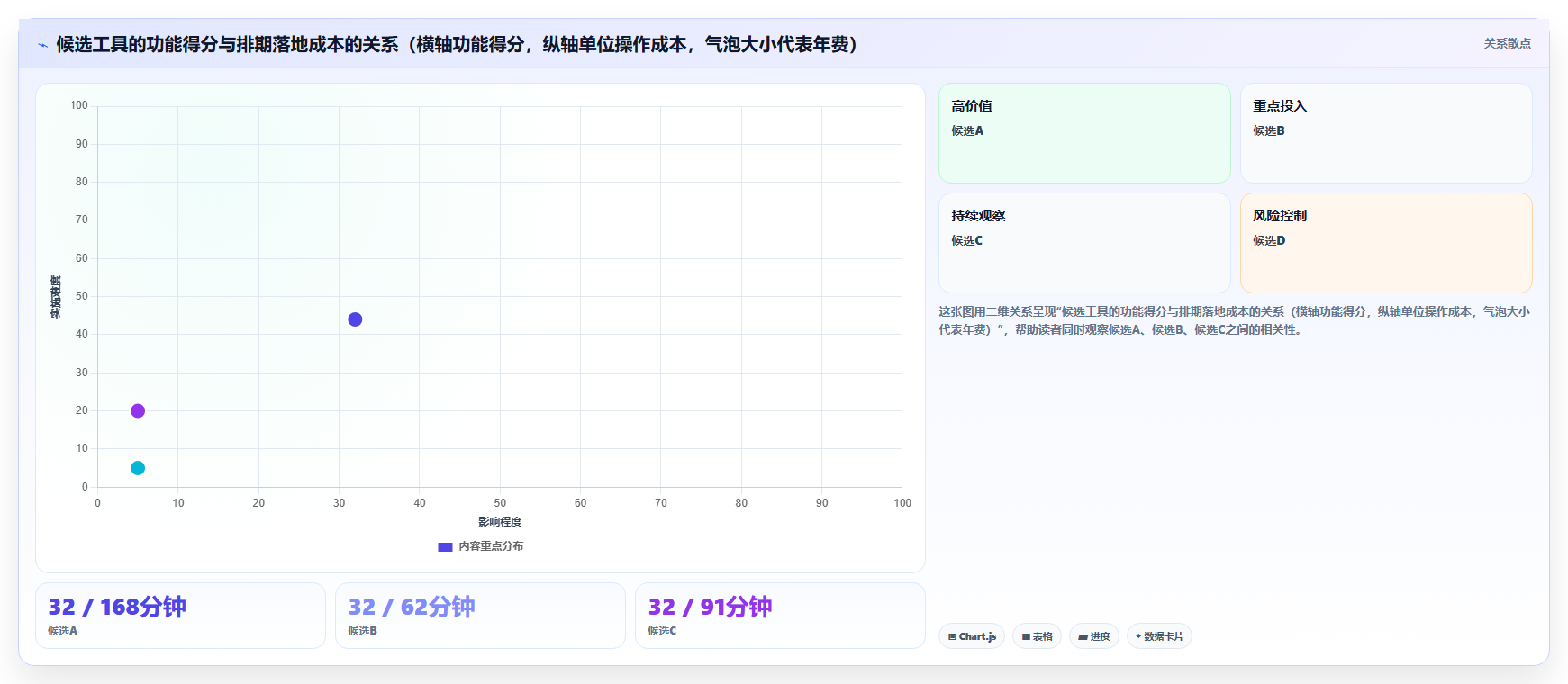Image resolution: width=1568 pixels, height=684 pixels.
Task: Click the 32 / 91分钟 候选C stat card
Action: pos(780,616)
